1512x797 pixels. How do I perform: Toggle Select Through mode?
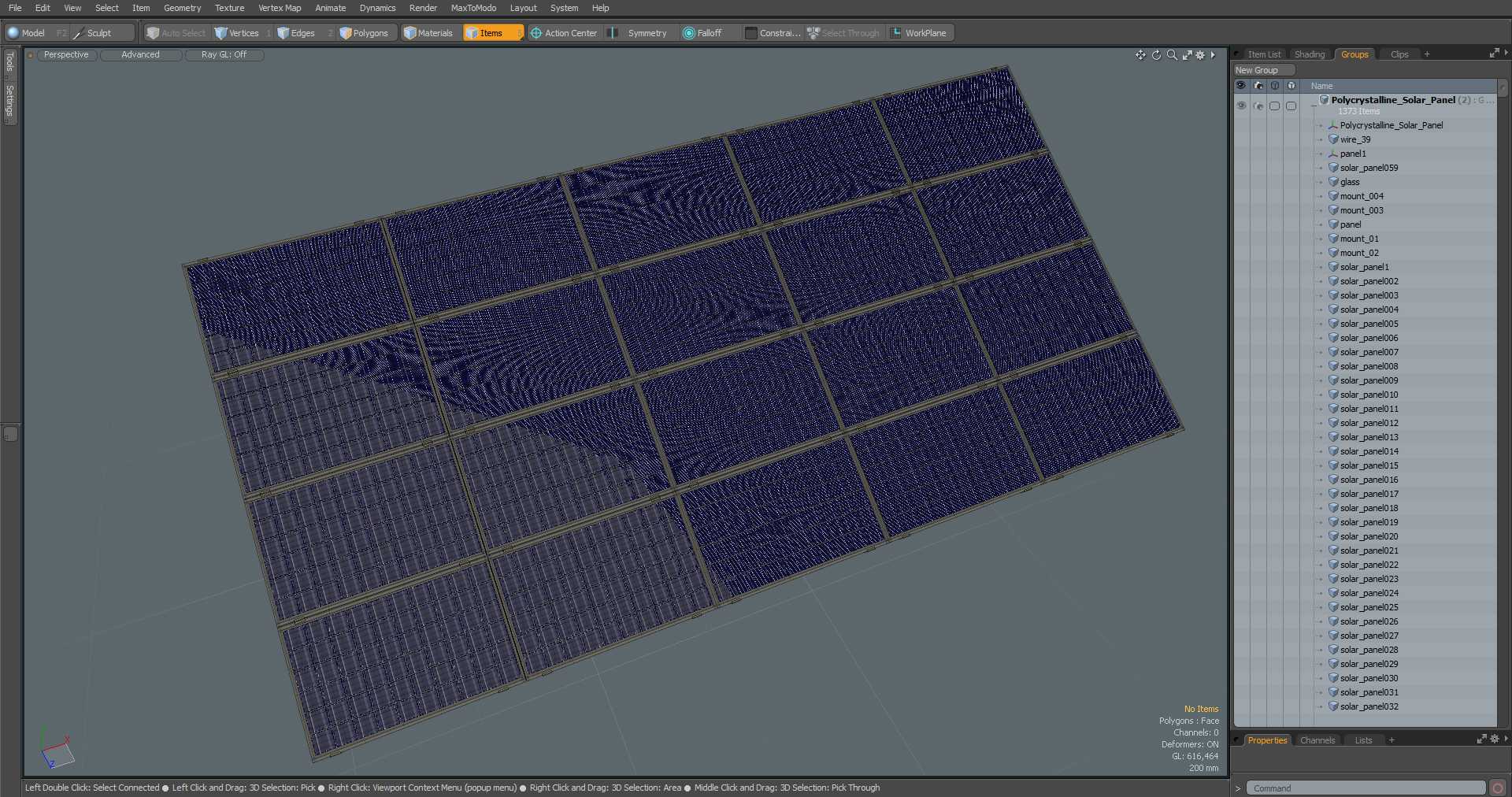click(x=843, y=33)
